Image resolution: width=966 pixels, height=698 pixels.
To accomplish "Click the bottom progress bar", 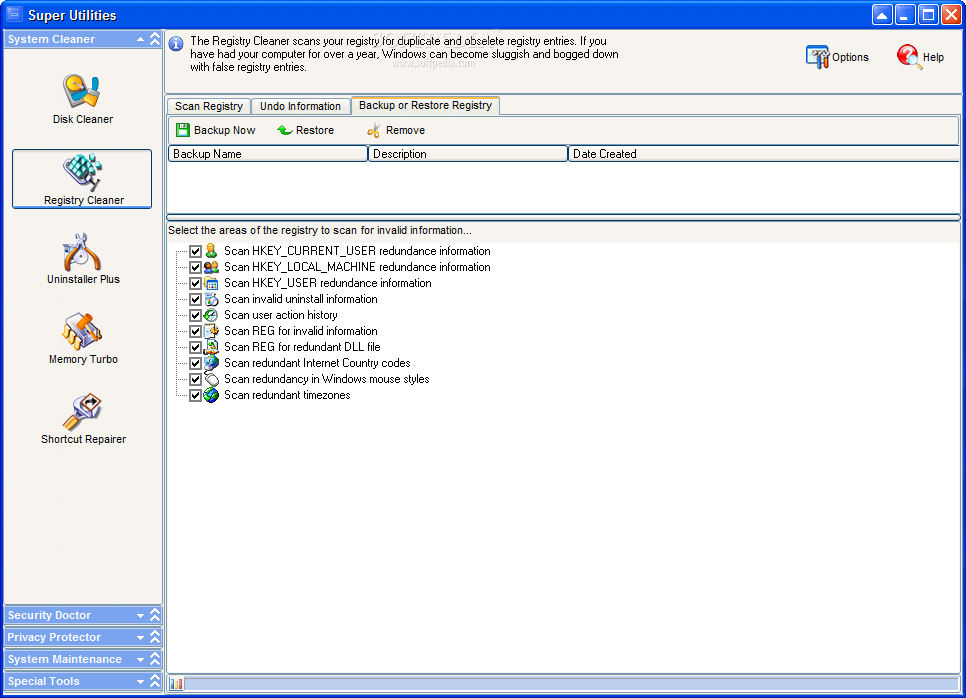I will 572,684.
